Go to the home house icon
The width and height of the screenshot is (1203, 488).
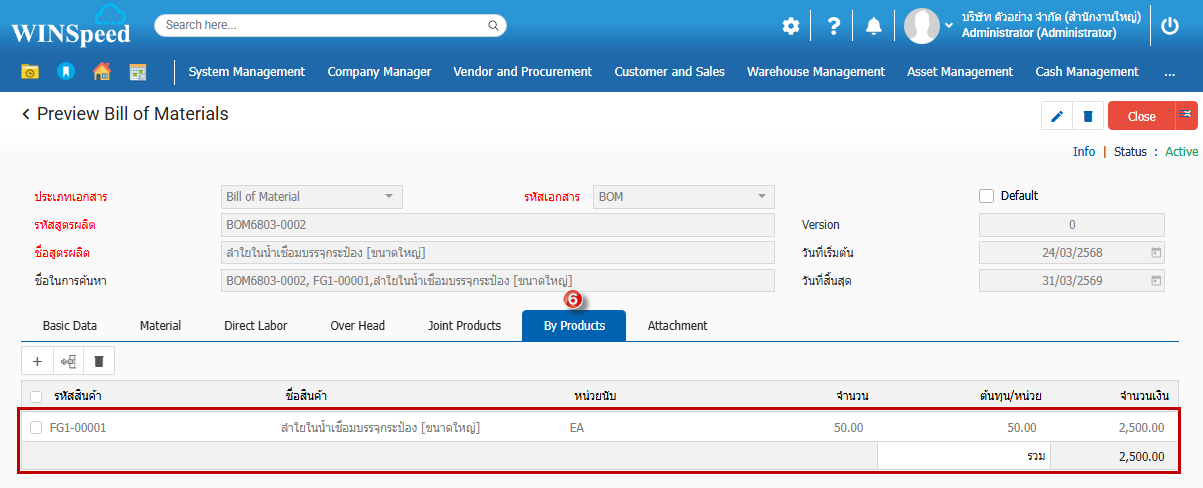coord(101,72)
